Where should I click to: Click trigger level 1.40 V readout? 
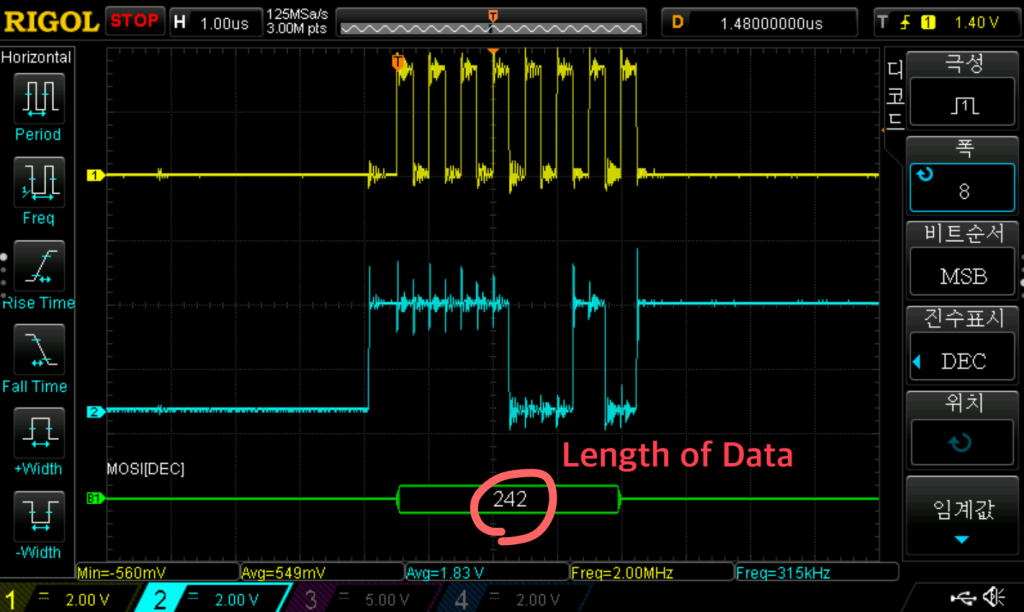point(976,23)
